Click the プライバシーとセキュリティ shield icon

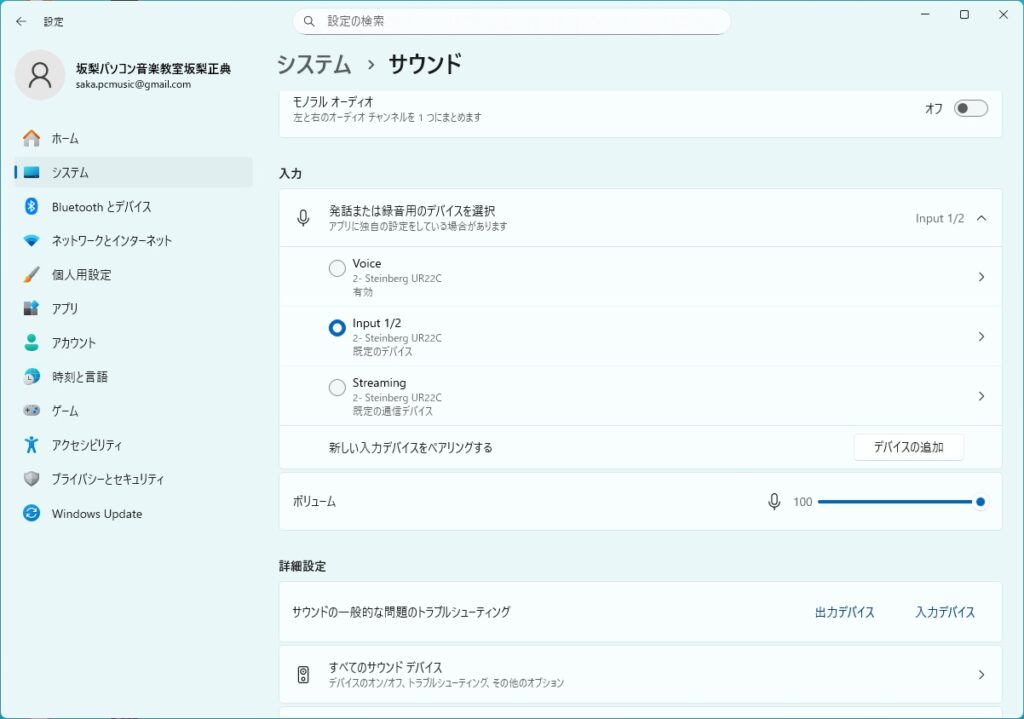pos(31,479)
